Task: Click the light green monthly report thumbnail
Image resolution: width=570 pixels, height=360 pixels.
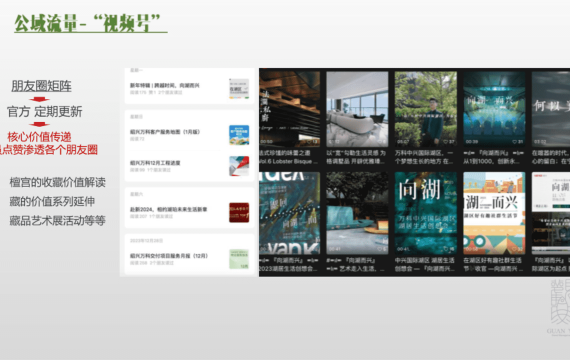Action: point(239,259)
